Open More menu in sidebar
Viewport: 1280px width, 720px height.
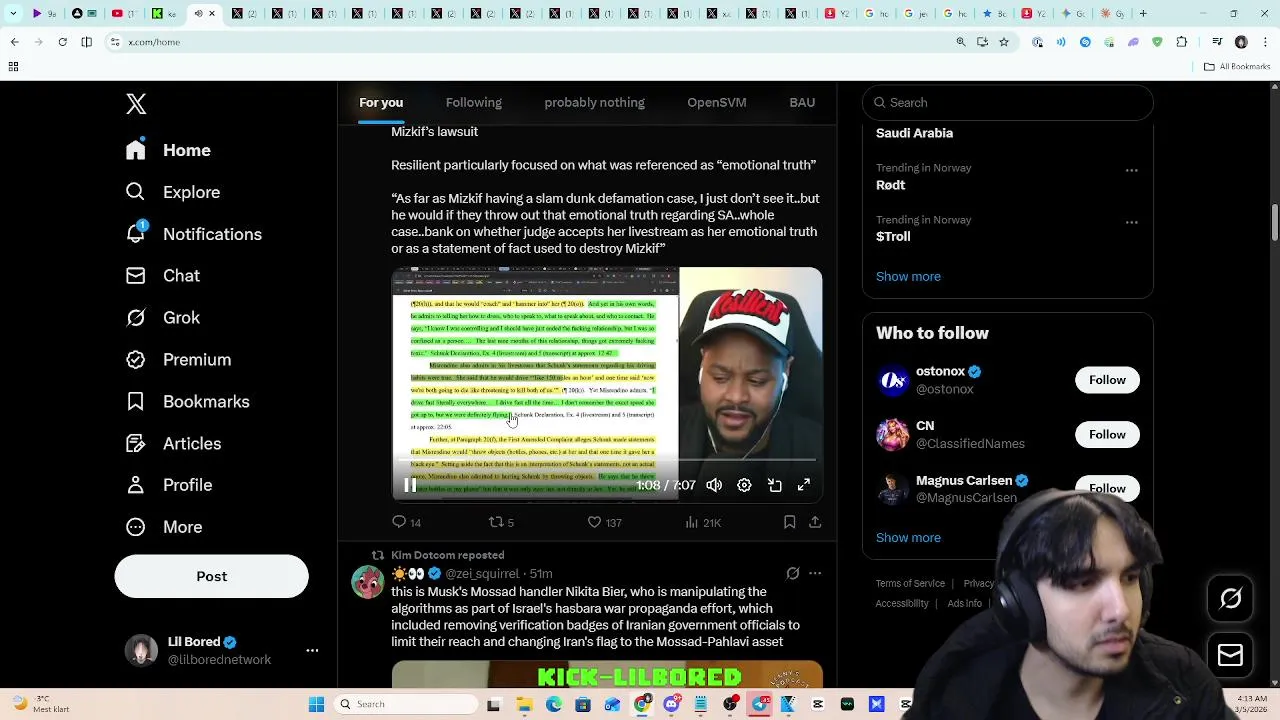pyautogui.click(x=164, y=527)
